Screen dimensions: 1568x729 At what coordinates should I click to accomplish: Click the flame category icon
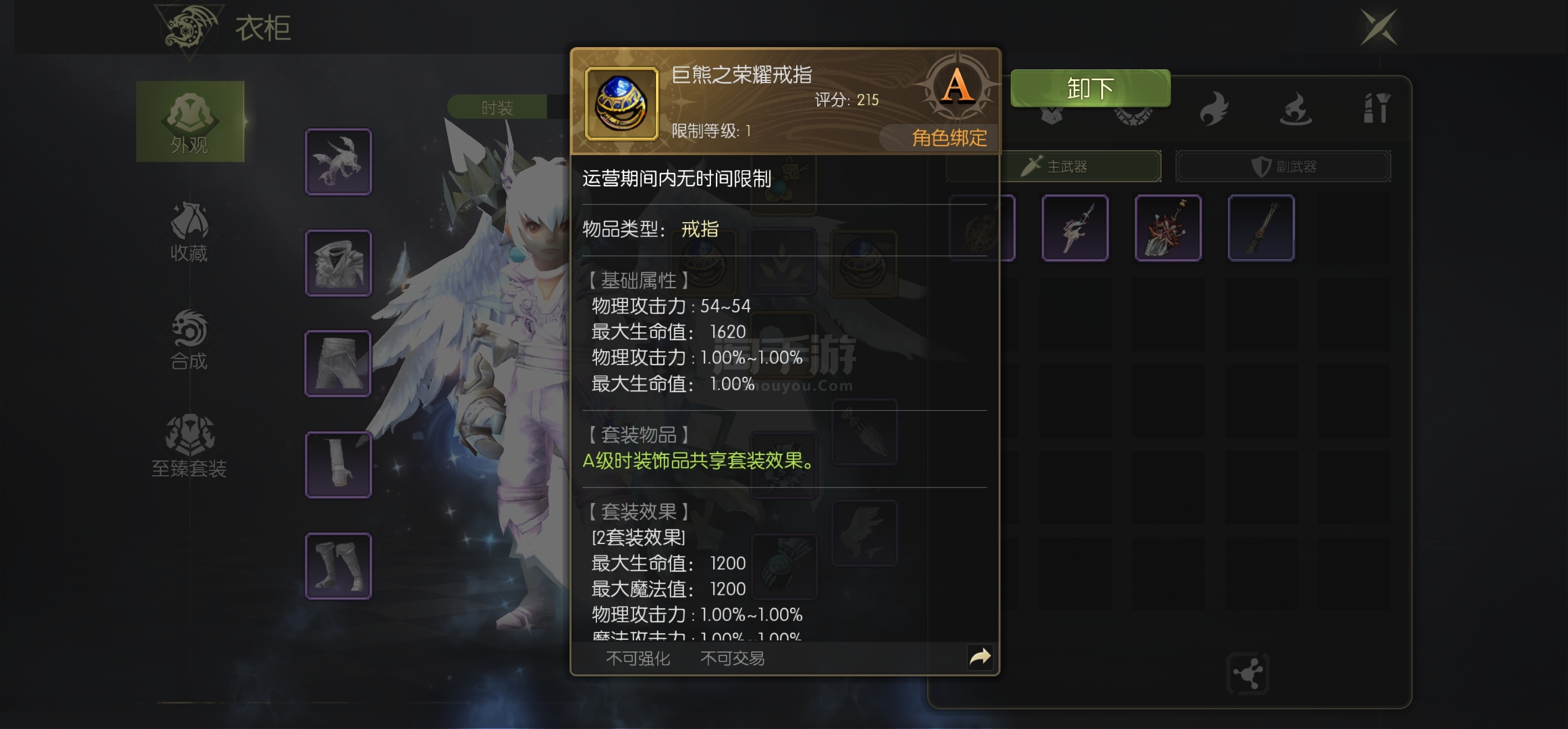[x=1214, y=109]
